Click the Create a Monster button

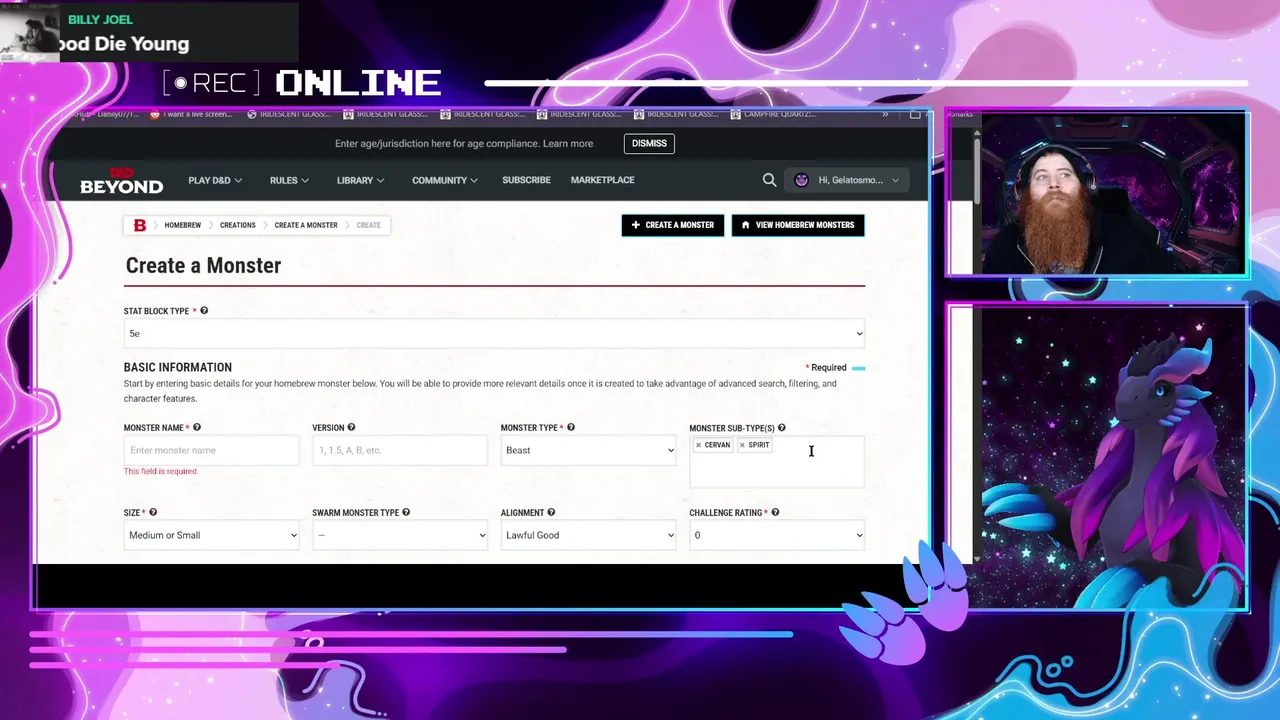tap(672, 225)
